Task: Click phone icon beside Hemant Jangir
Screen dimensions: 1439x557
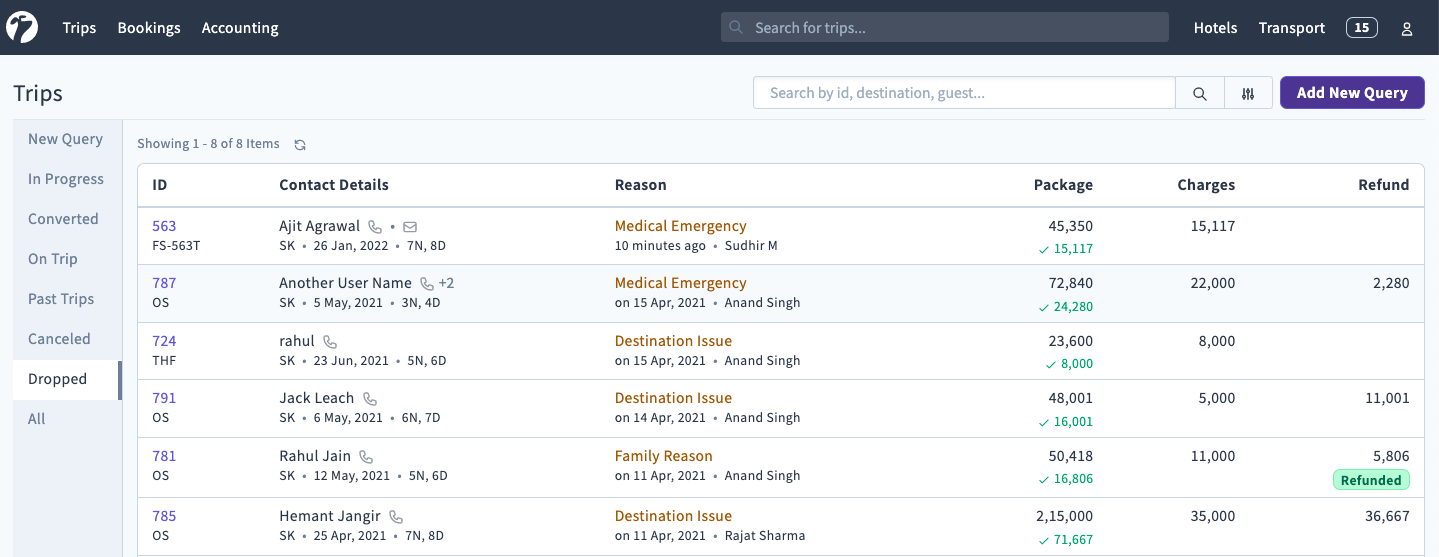Action: [396, 517]
